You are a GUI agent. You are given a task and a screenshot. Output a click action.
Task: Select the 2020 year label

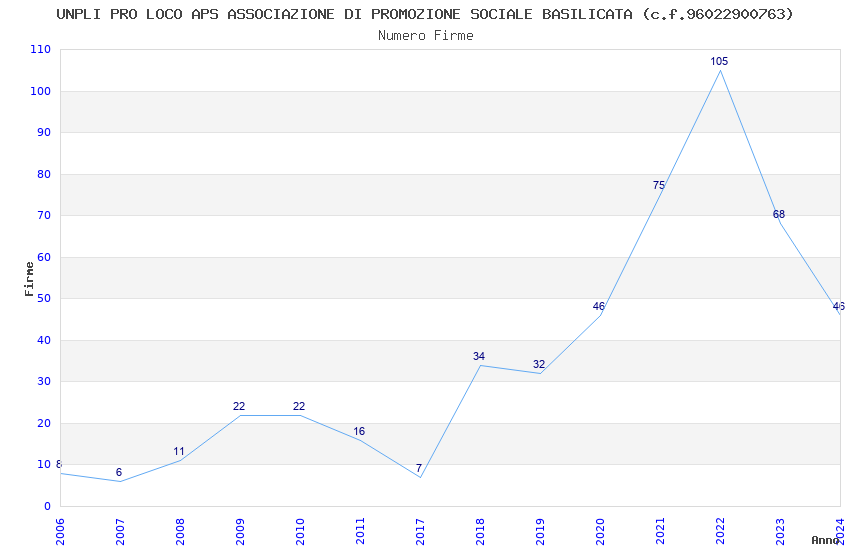pos(600,531)
